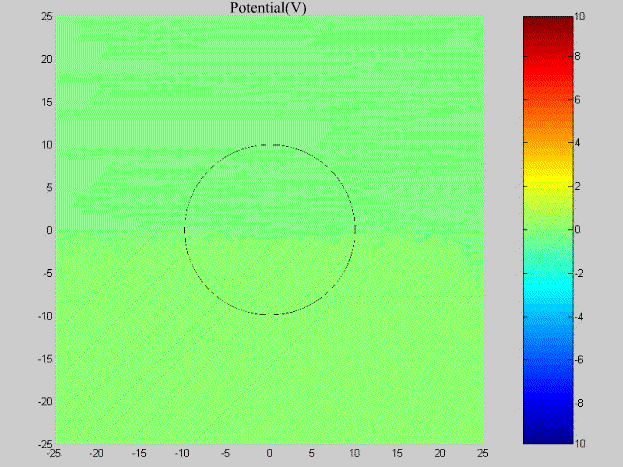
Task: Click the y-axis tick label "0"
Action: pos(49,230)
